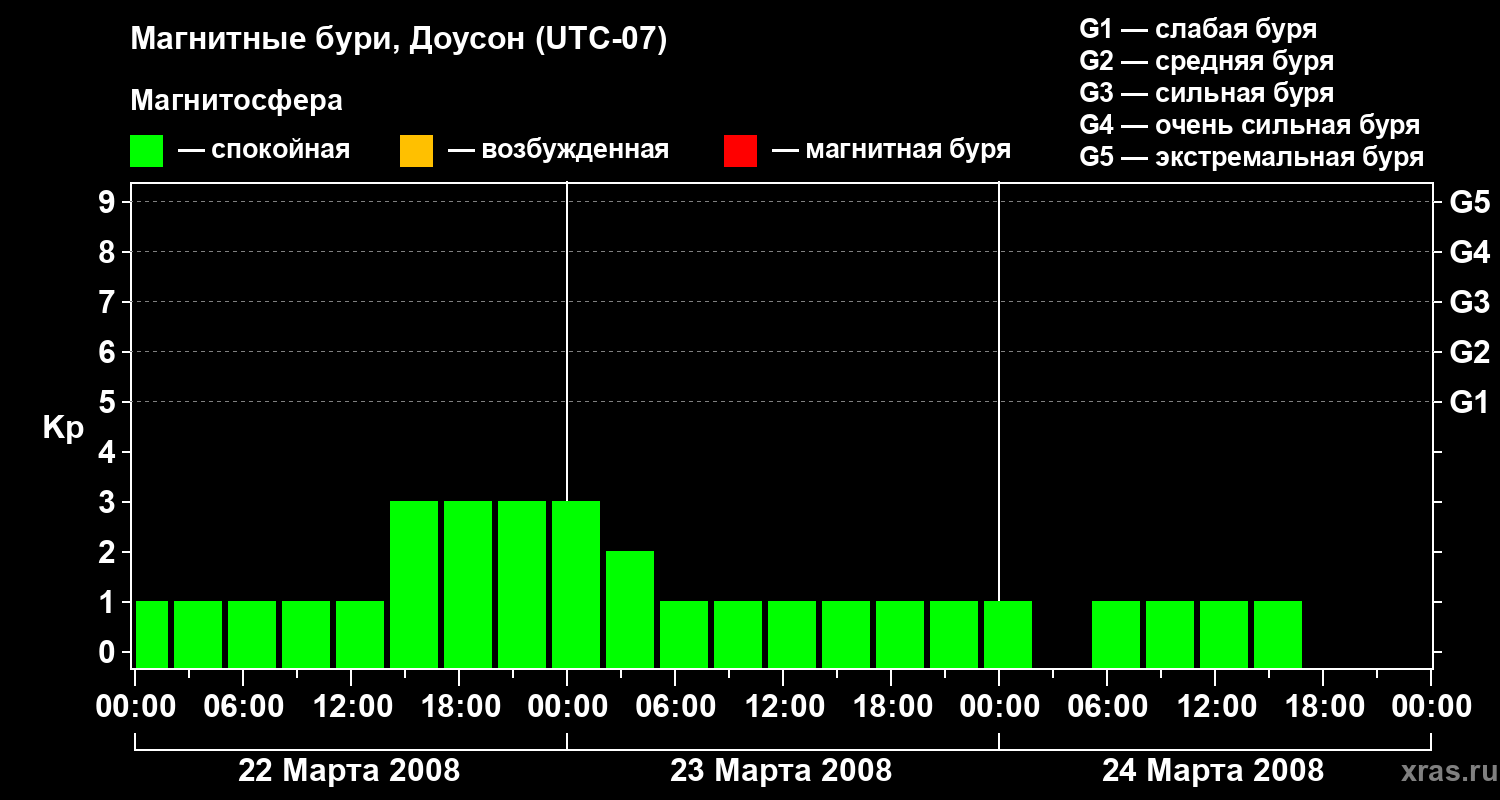Click the "— возбужденная" legend label
1500x800 pixels.
tap(558, 150)
